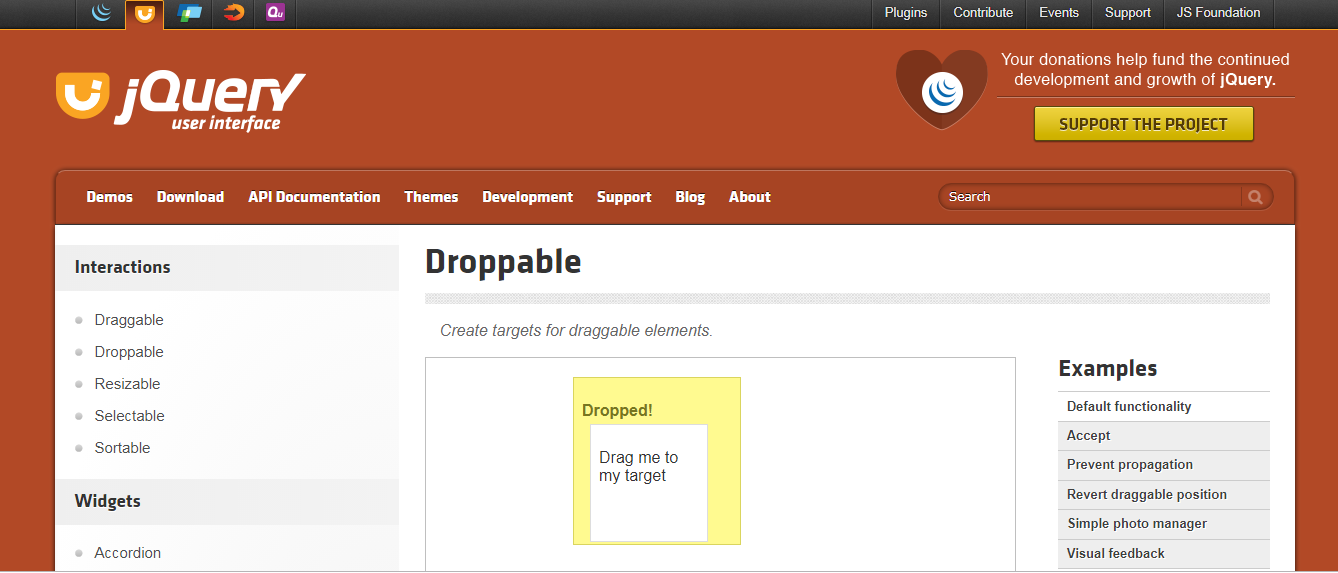This screenshot has height=573, width=1338.
Task: Open the jQuery core project icon
Action: [x=101, y=13]
